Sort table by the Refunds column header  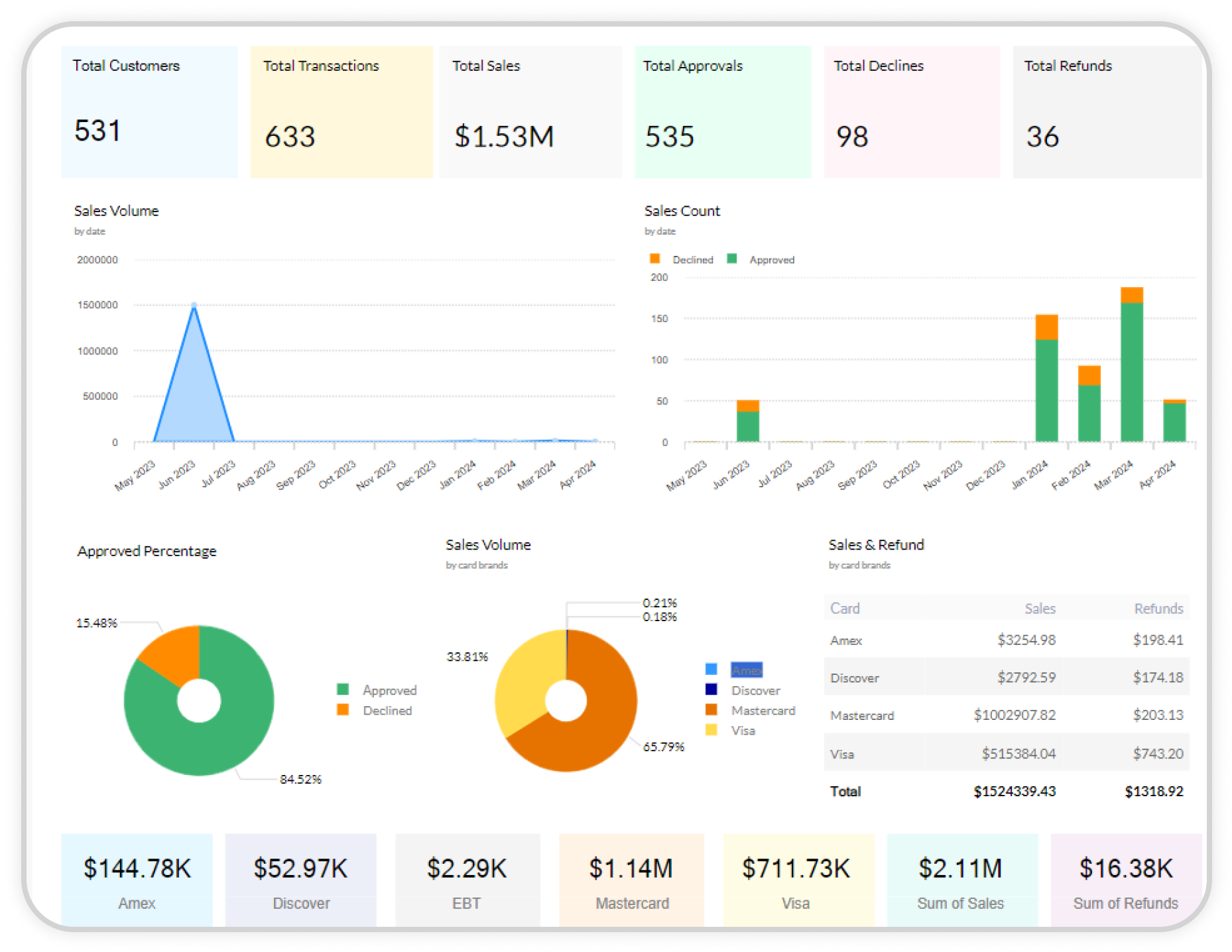pyautogui.click(x=1158, y=608)
